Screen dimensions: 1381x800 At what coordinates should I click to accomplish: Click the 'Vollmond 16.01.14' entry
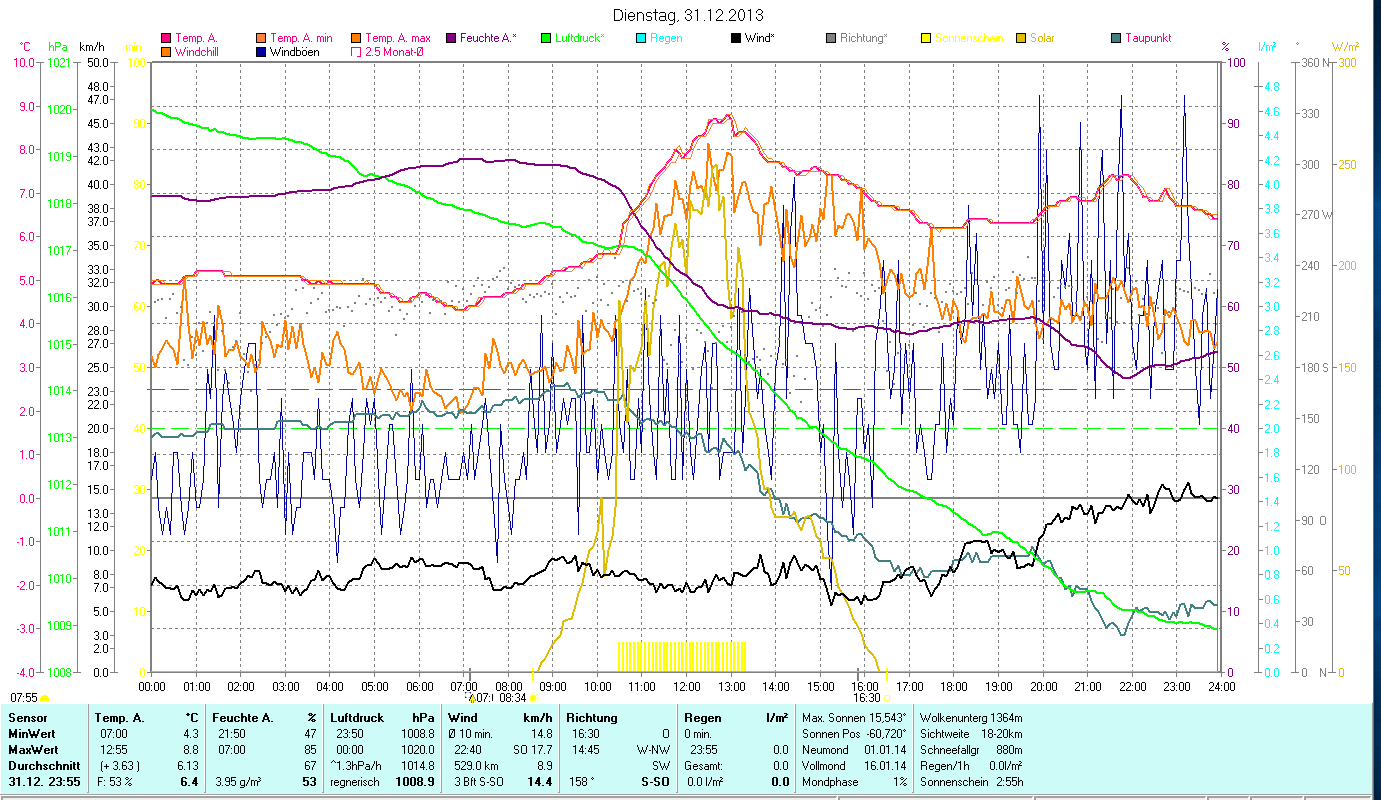click(x=854, y=766)
